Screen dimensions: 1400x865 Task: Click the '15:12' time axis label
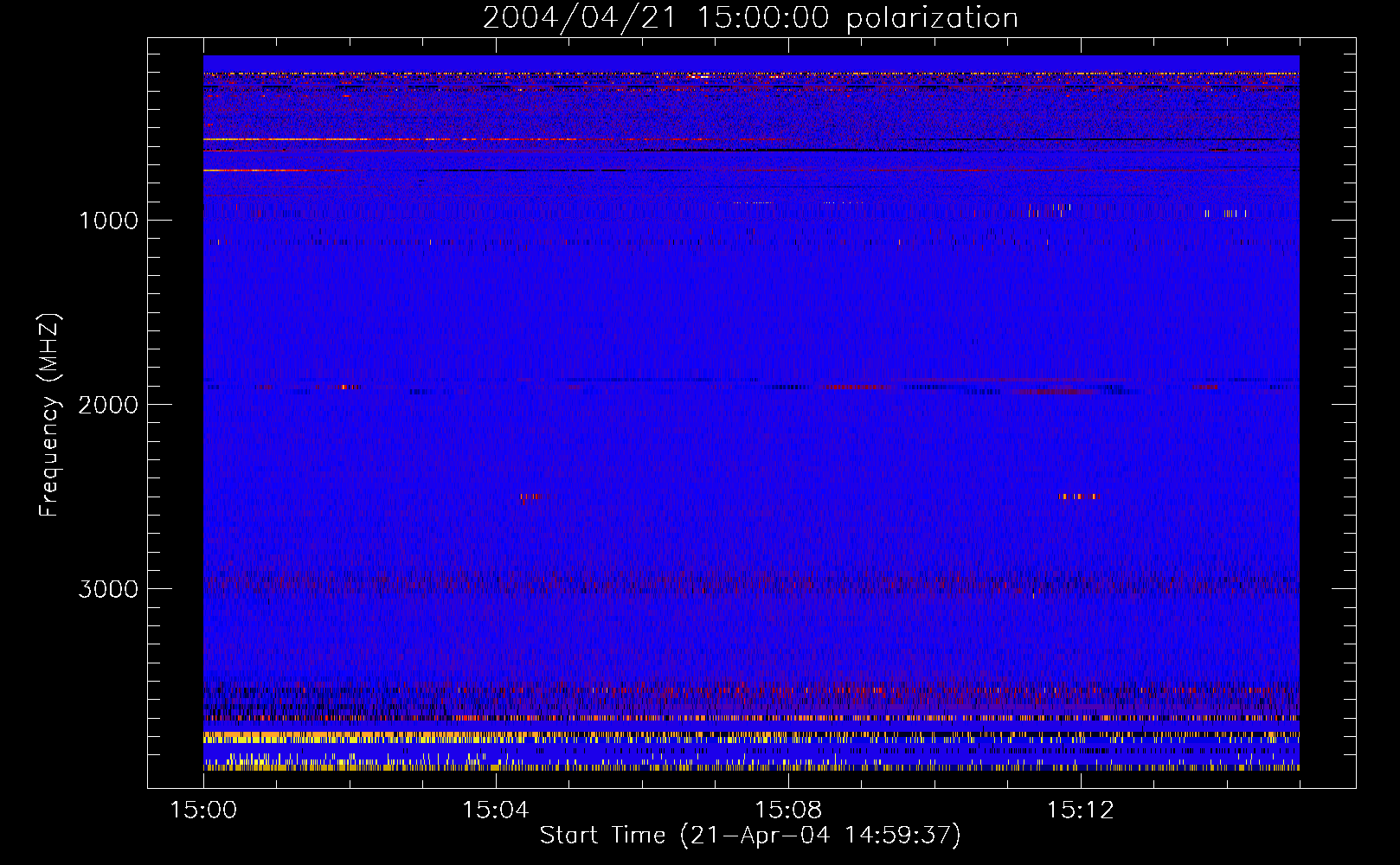pos(1080,811)
